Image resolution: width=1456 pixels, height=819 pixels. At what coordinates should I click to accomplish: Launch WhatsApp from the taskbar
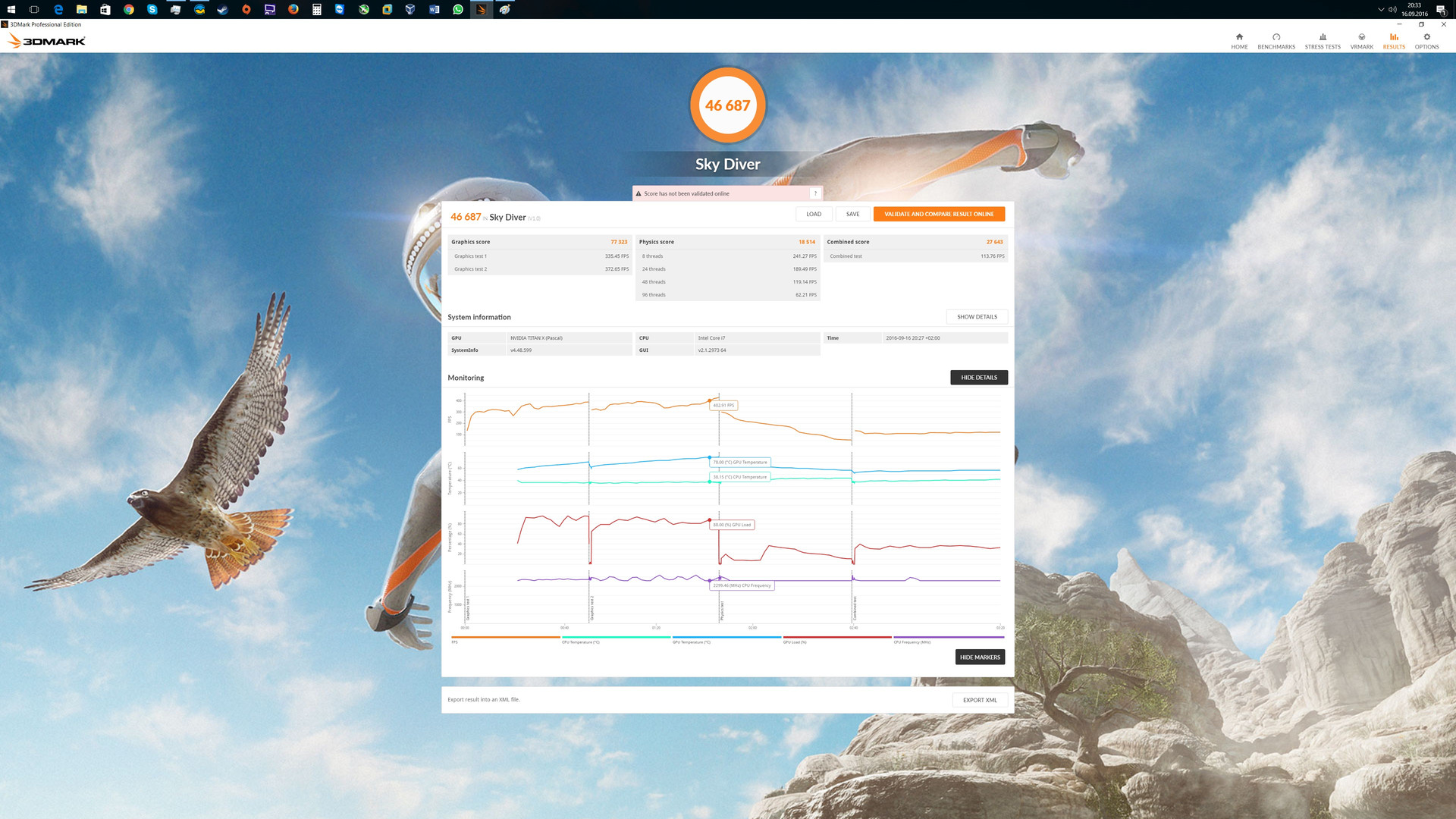pos(458,9)
